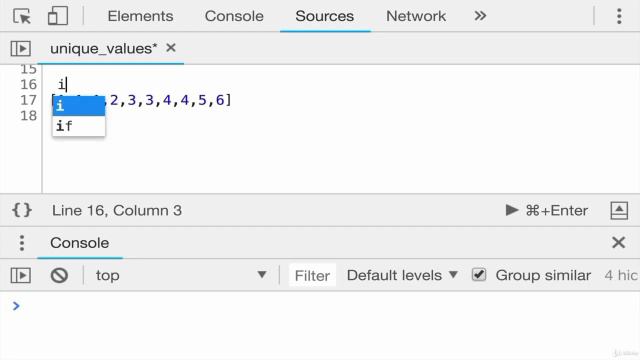Toggle the Group similar checkbox
Screen dimensions: 640x360
point(479,275)
